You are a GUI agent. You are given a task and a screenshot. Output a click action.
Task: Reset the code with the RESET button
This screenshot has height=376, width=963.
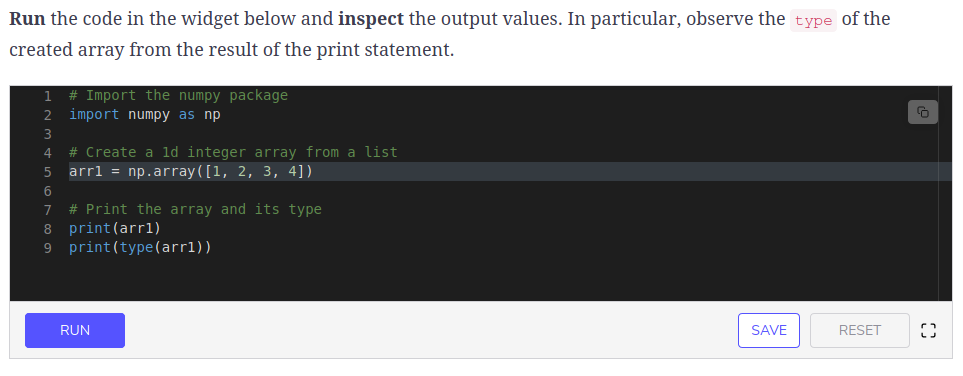[860, 331]
